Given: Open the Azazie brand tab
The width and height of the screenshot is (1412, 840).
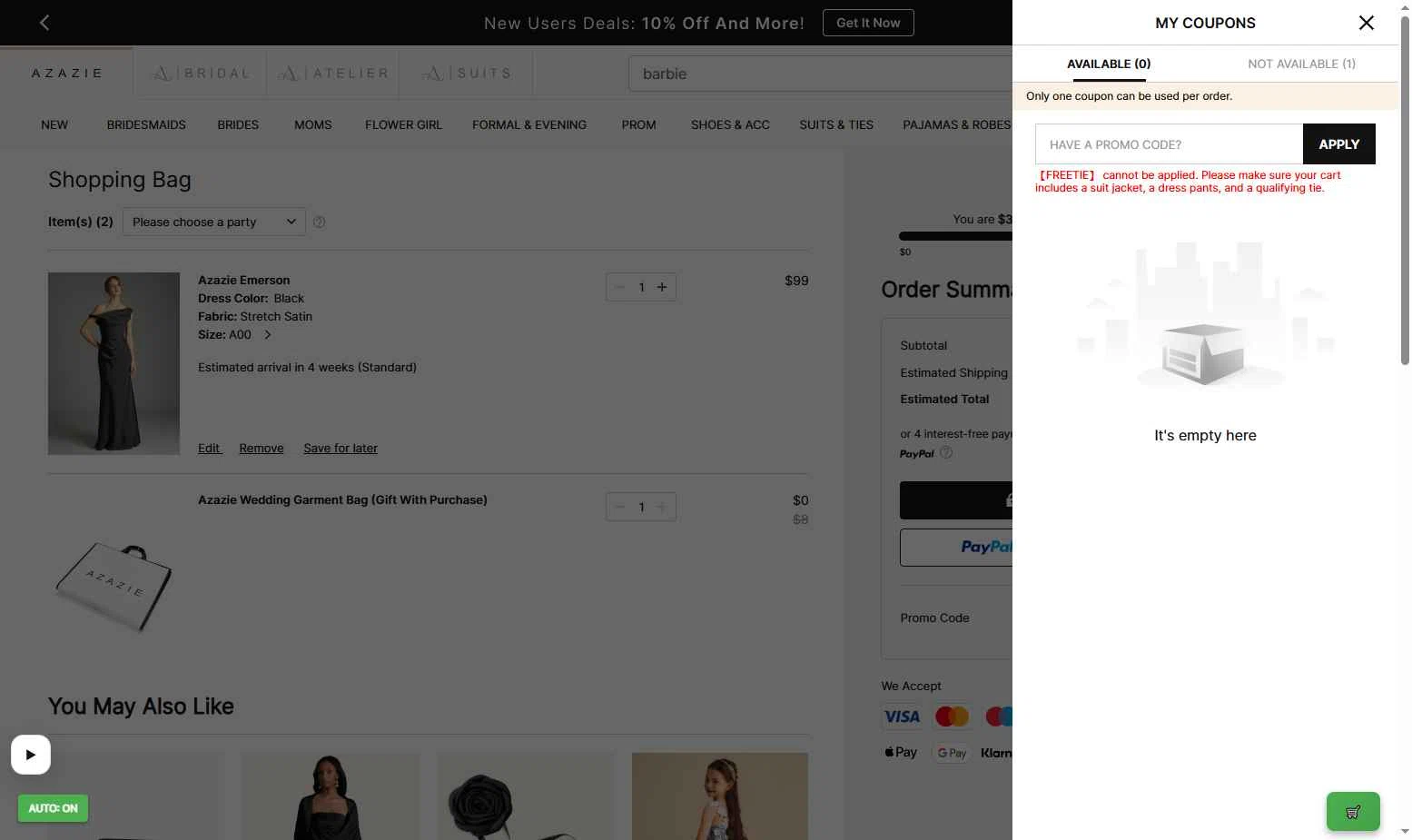Looking at the screenshot, I should [66, 73].
